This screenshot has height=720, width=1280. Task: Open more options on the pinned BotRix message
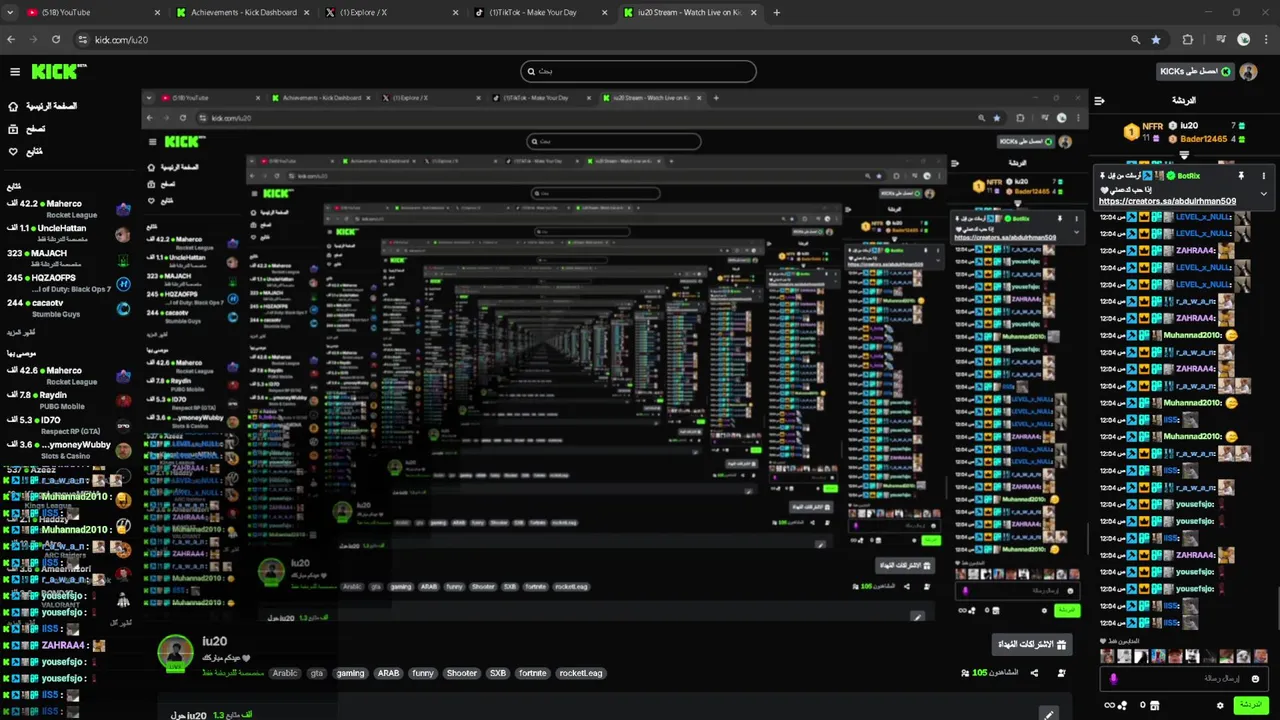[1265, 176]
